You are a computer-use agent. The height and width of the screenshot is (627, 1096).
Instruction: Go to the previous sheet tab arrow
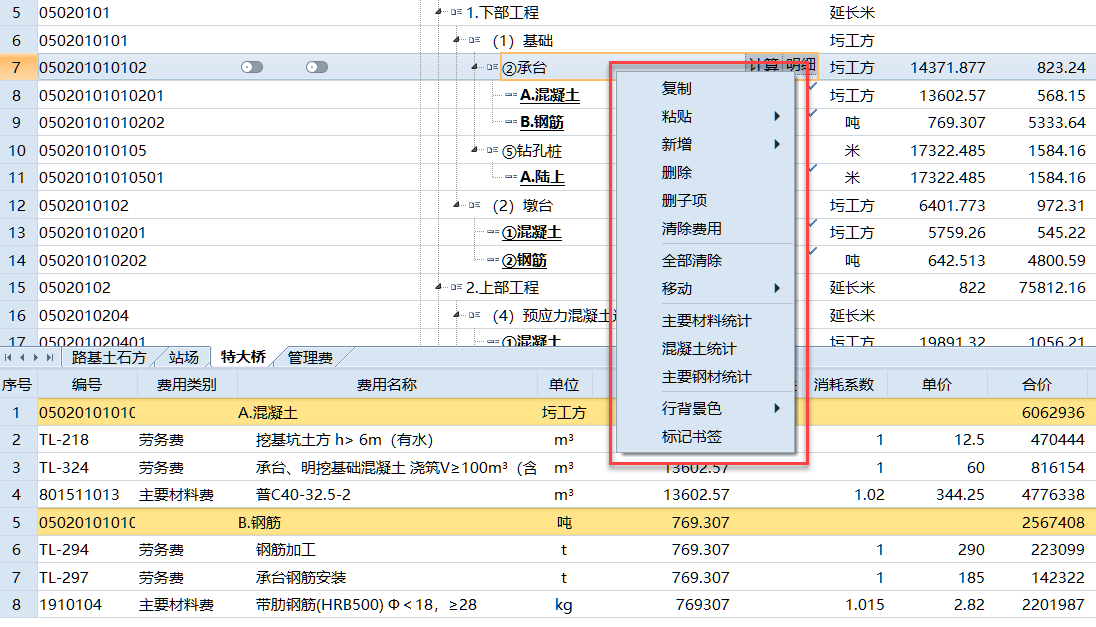click(23, 357)
